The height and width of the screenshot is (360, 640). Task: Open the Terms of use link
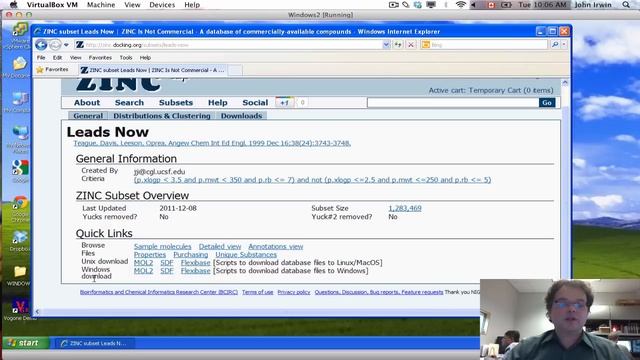[x=258, y=292]
